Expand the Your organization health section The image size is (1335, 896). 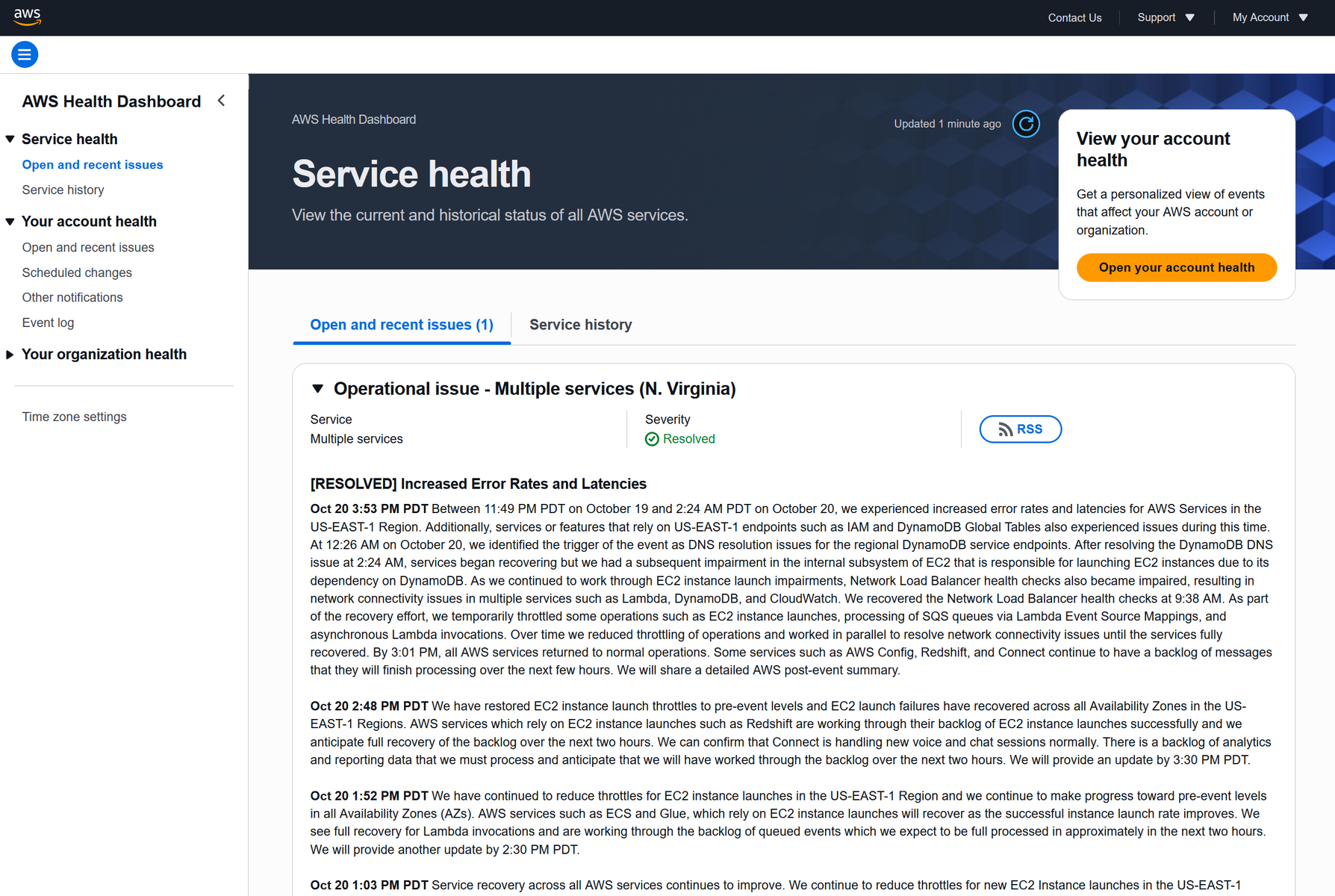pos(10,355)
